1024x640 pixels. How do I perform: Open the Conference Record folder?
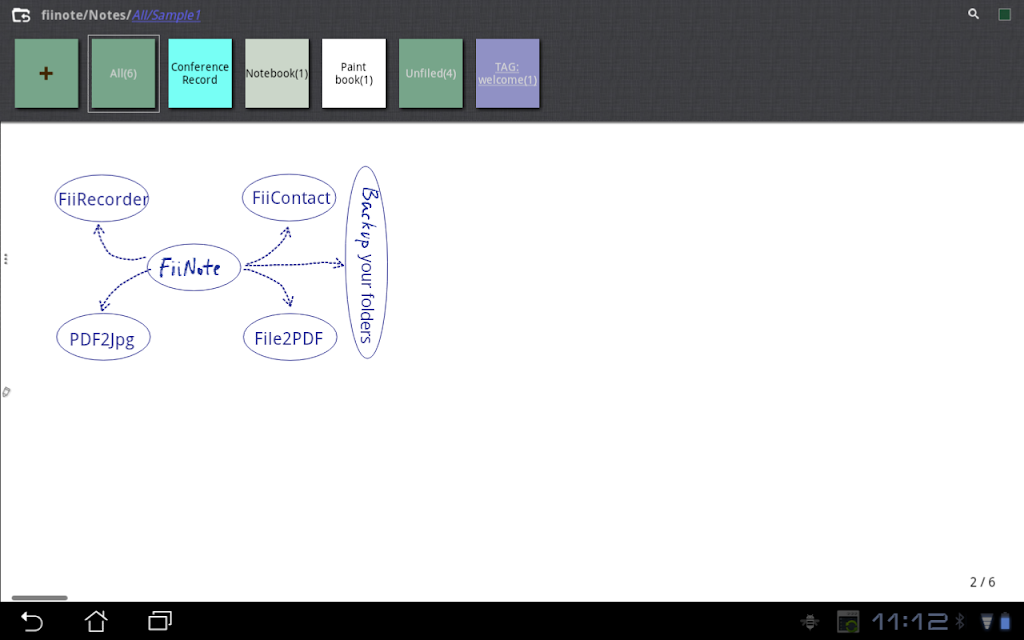(200, 73)
